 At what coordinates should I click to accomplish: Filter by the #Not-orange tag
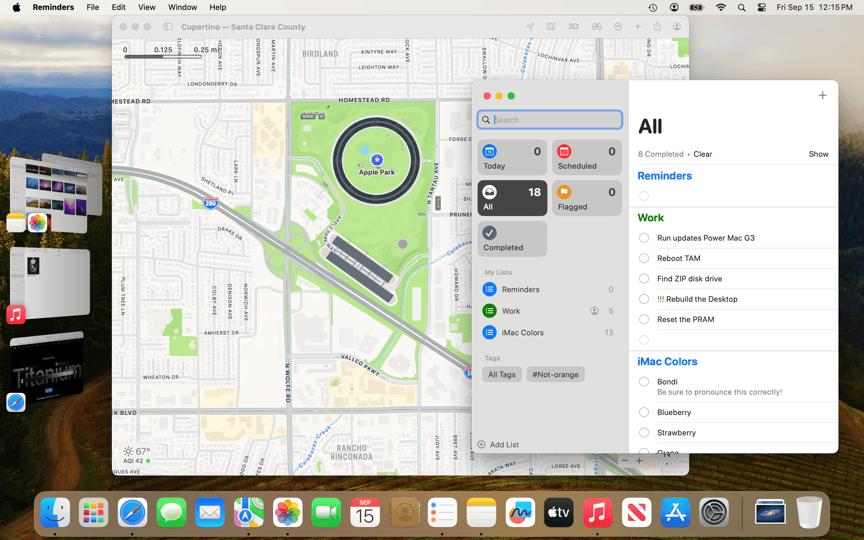coord(555,375)
